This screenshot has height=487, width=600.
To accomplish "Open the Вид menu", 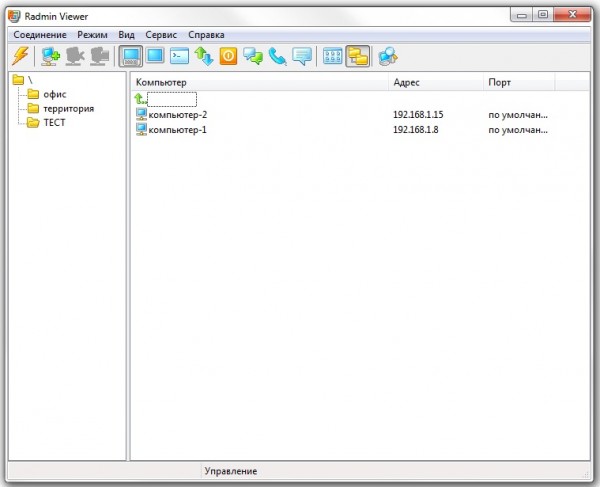I will coord(126,35).
